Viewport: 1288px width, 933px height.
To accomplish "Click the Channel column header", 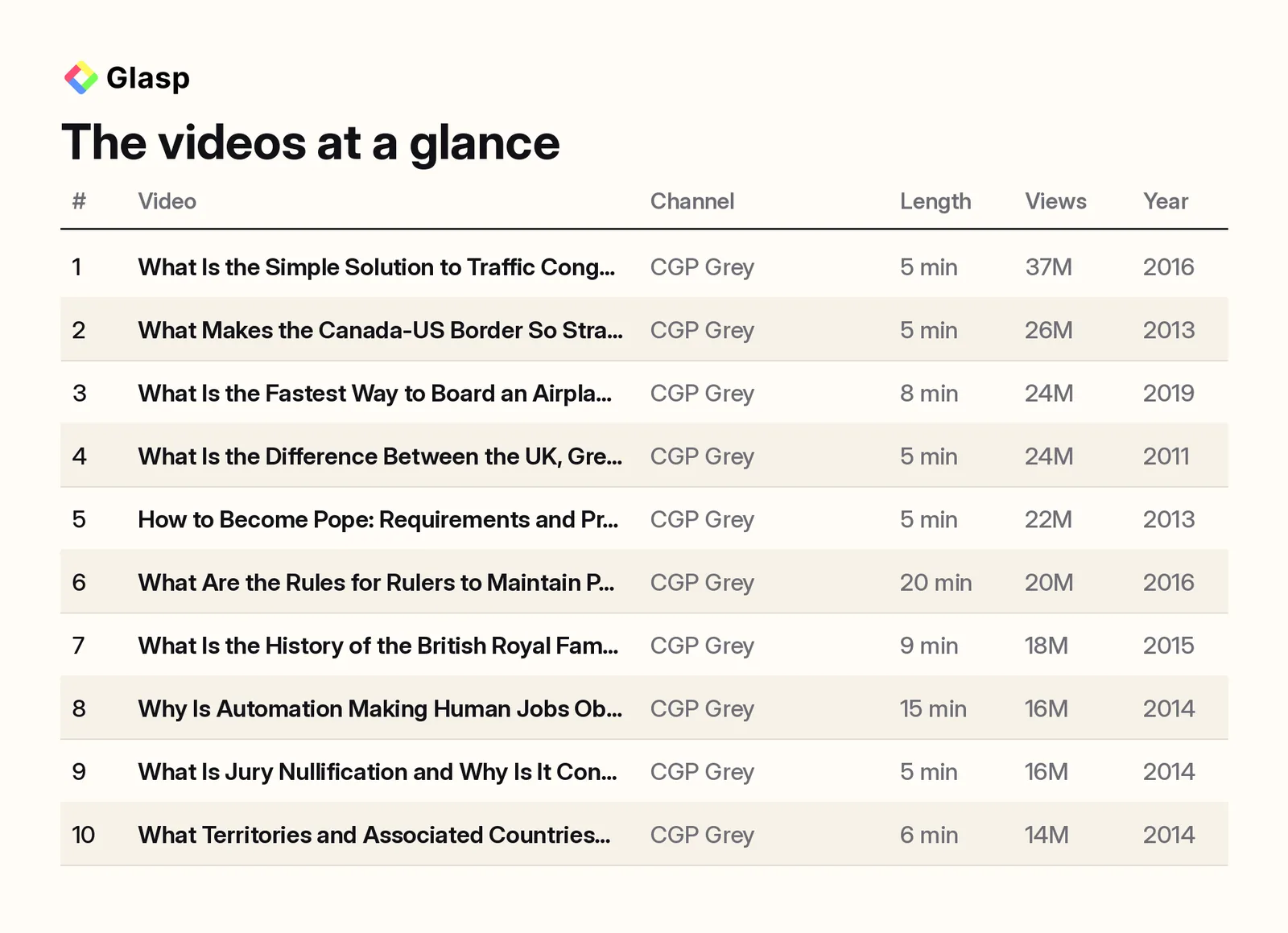I will [x=692, y=201].
